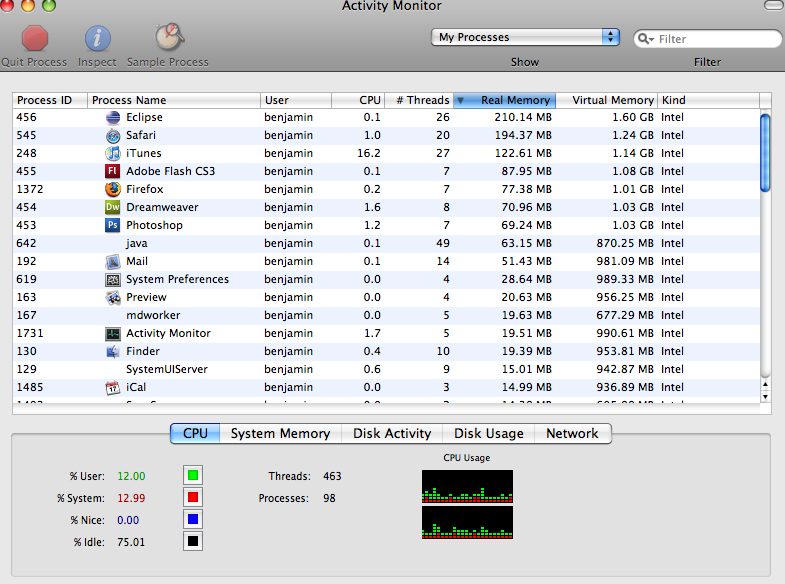This screenshot has width=785, height=584.
Task: Click the Sample Process magnifier icon
Action: point(169,37)
